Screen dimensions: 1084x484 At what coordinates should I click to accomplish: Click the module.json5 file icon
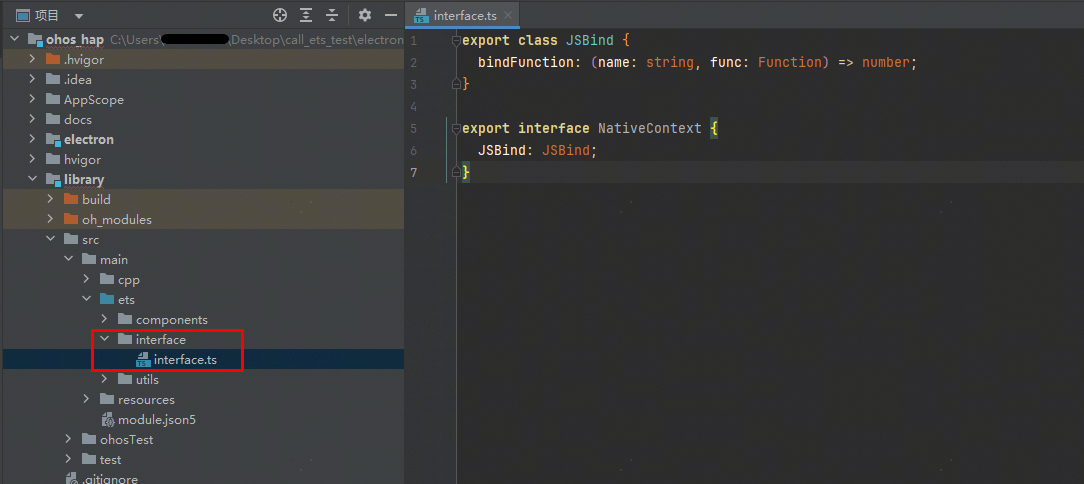108,420
